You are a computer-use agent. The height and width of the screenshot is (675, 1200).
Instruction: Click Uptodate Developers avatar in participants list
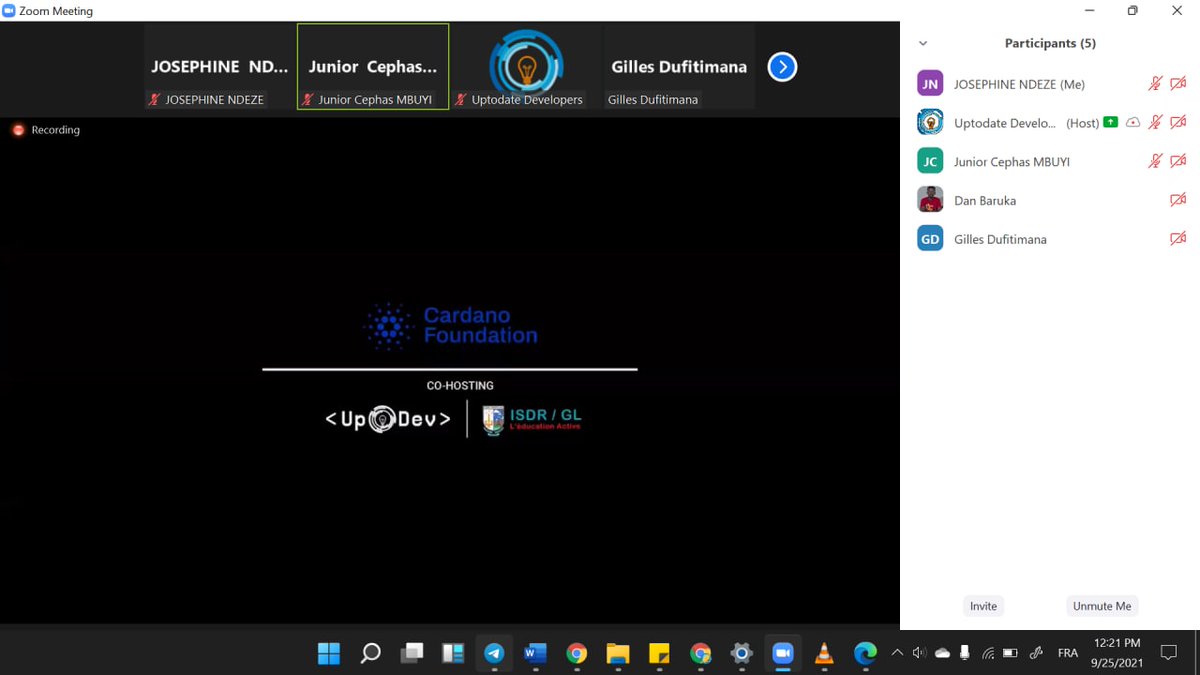coord(930,122)
